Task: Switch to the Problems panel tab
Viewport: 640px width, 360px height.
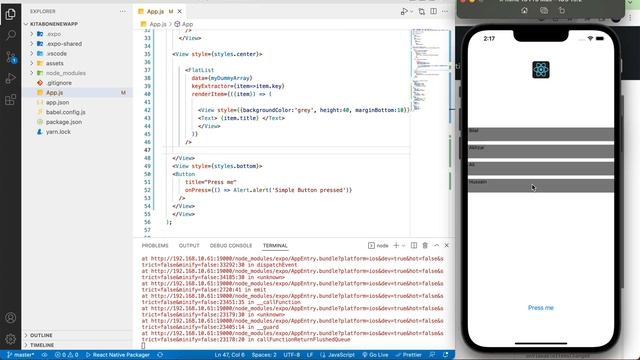Action: coord(155,246)
